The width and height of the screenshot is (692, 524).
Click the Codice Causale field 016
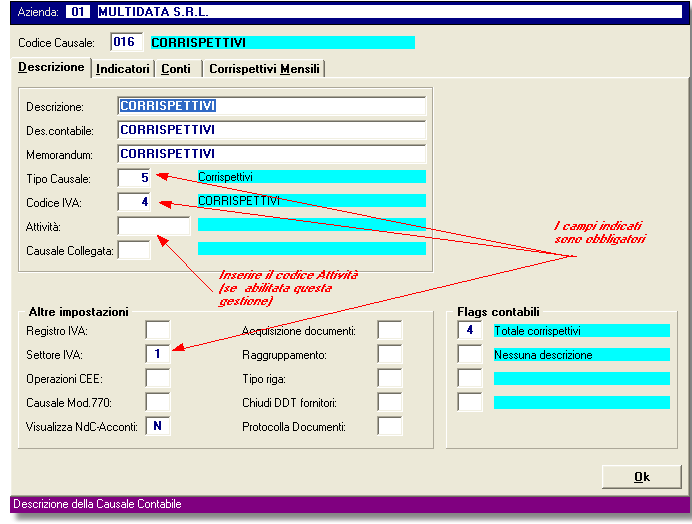click(x=126, y=42)
